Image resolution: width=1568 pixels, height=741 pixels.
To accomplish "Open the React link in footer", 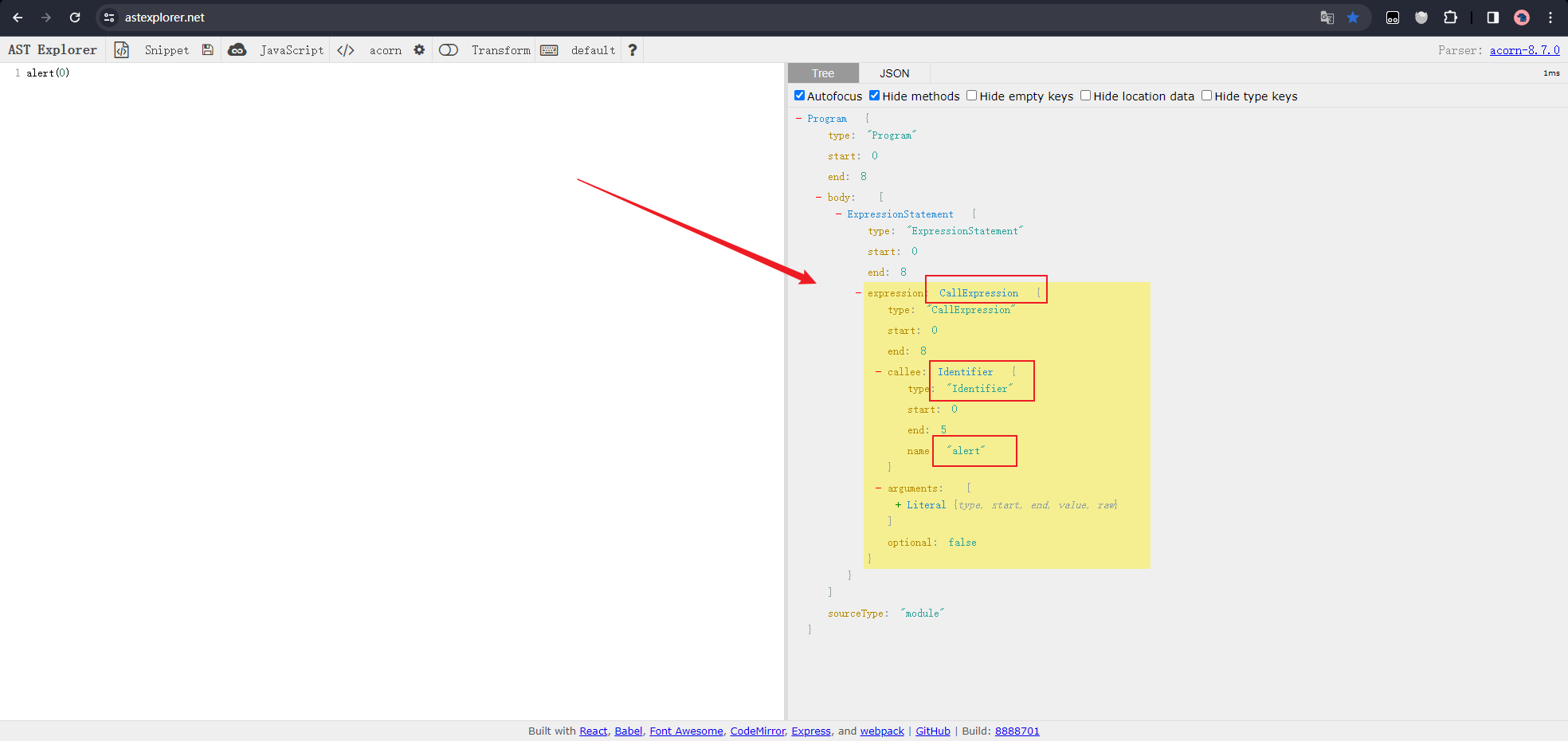I will [x=594, y=731].
